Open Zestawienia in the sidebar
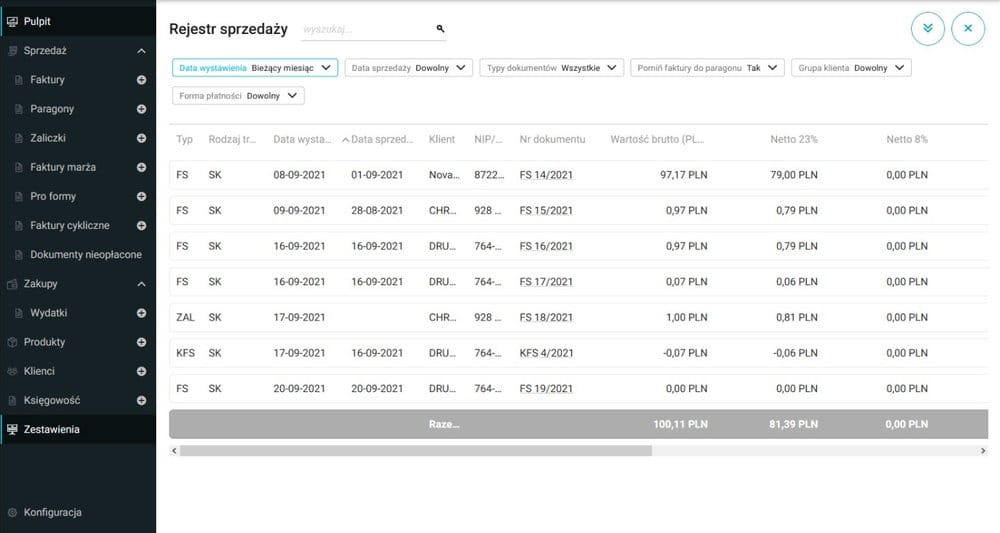The height and width of the screenshot is (533, 1000). pos(52,430)
